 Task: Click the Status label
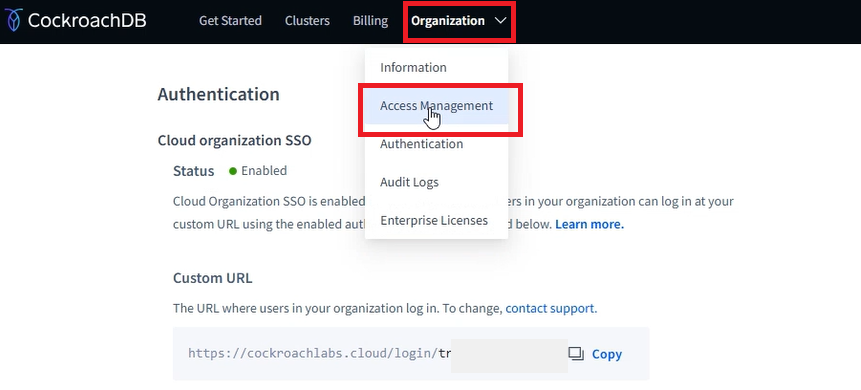coord(193,171)
